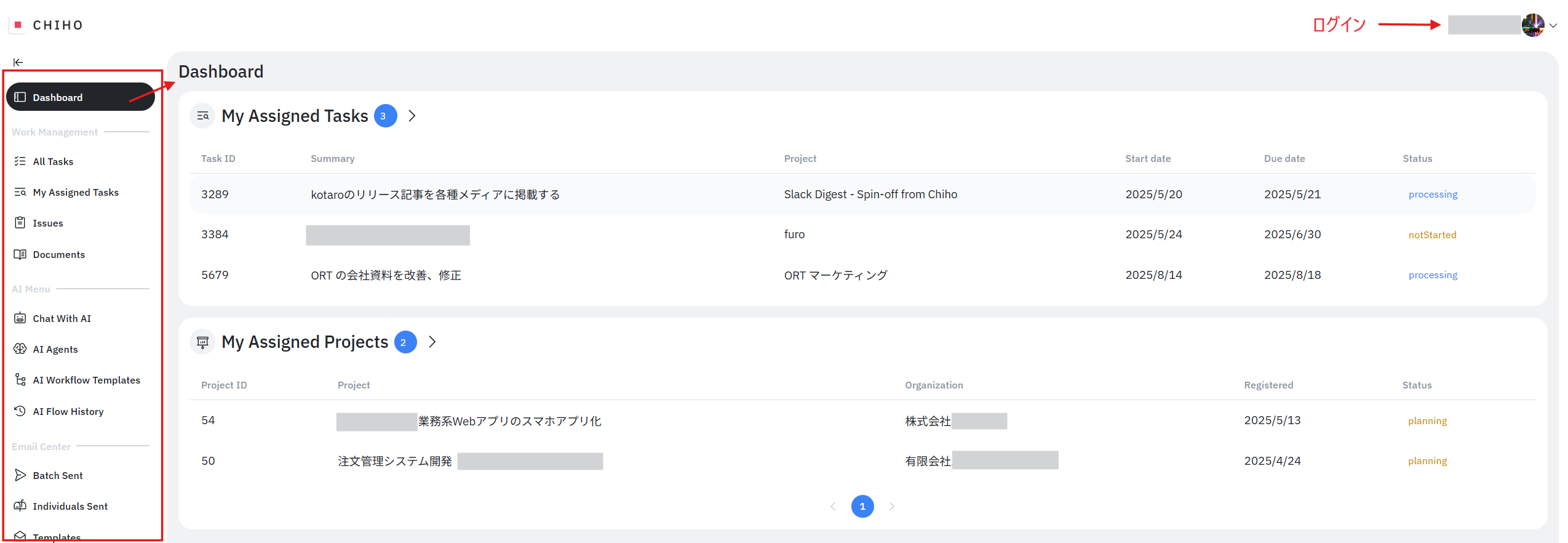Click the user profile avatar
1568x543 pixels.
pyautogui.click(x=1532, y=25)
